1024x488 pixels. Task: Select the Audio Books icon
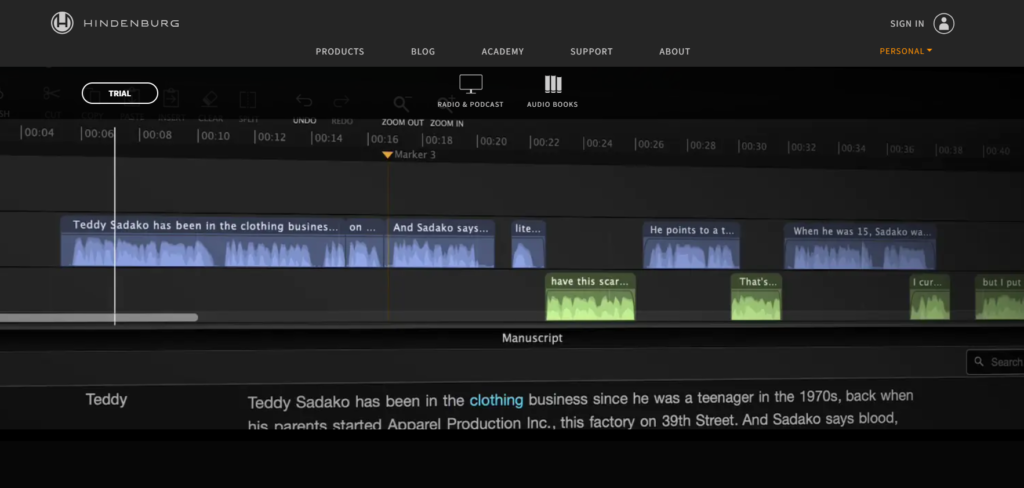pyautogui.click(x=553, y=84)
